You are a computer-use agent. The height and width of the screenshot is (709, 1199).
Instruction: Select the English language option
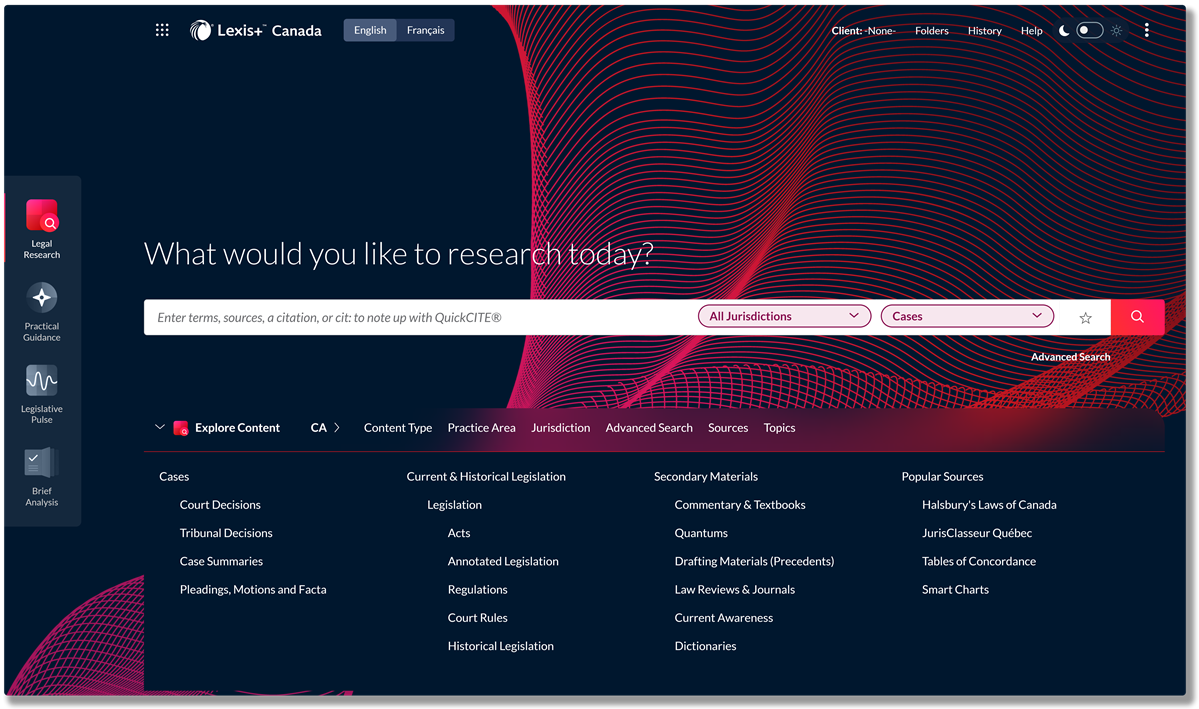point(370,30)
